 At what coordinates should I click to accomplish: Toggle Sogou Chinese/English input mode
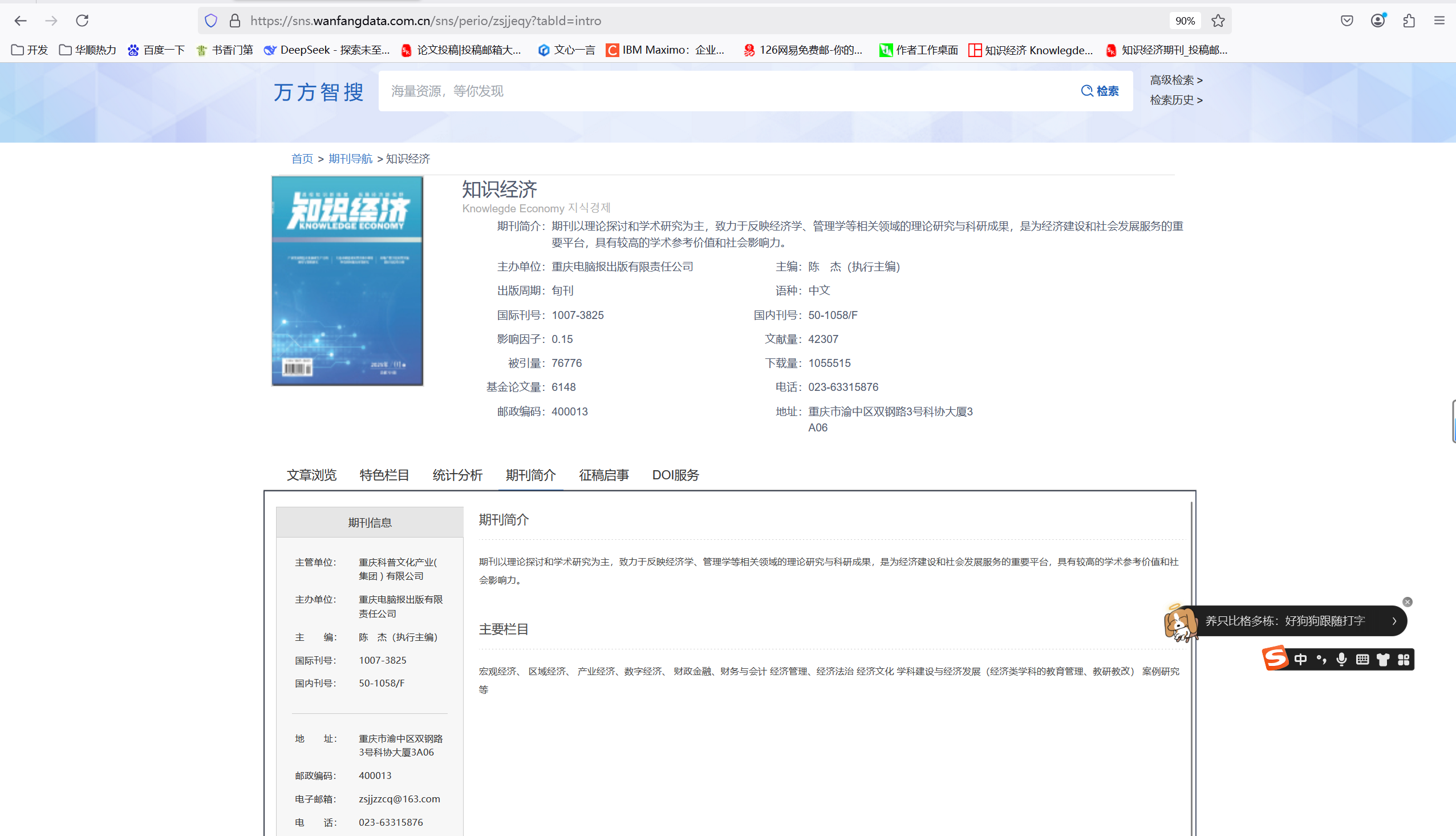pos(1300,659)
